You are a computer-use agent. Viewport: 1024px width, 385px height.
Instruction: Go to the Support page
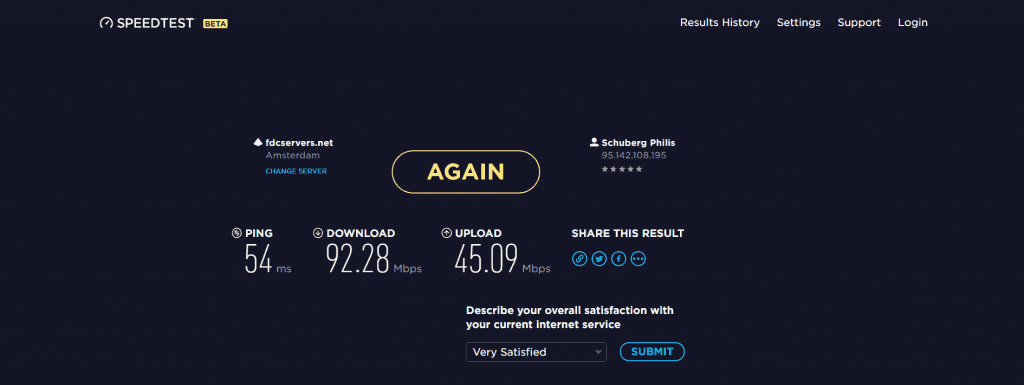[x=859, y=23]
